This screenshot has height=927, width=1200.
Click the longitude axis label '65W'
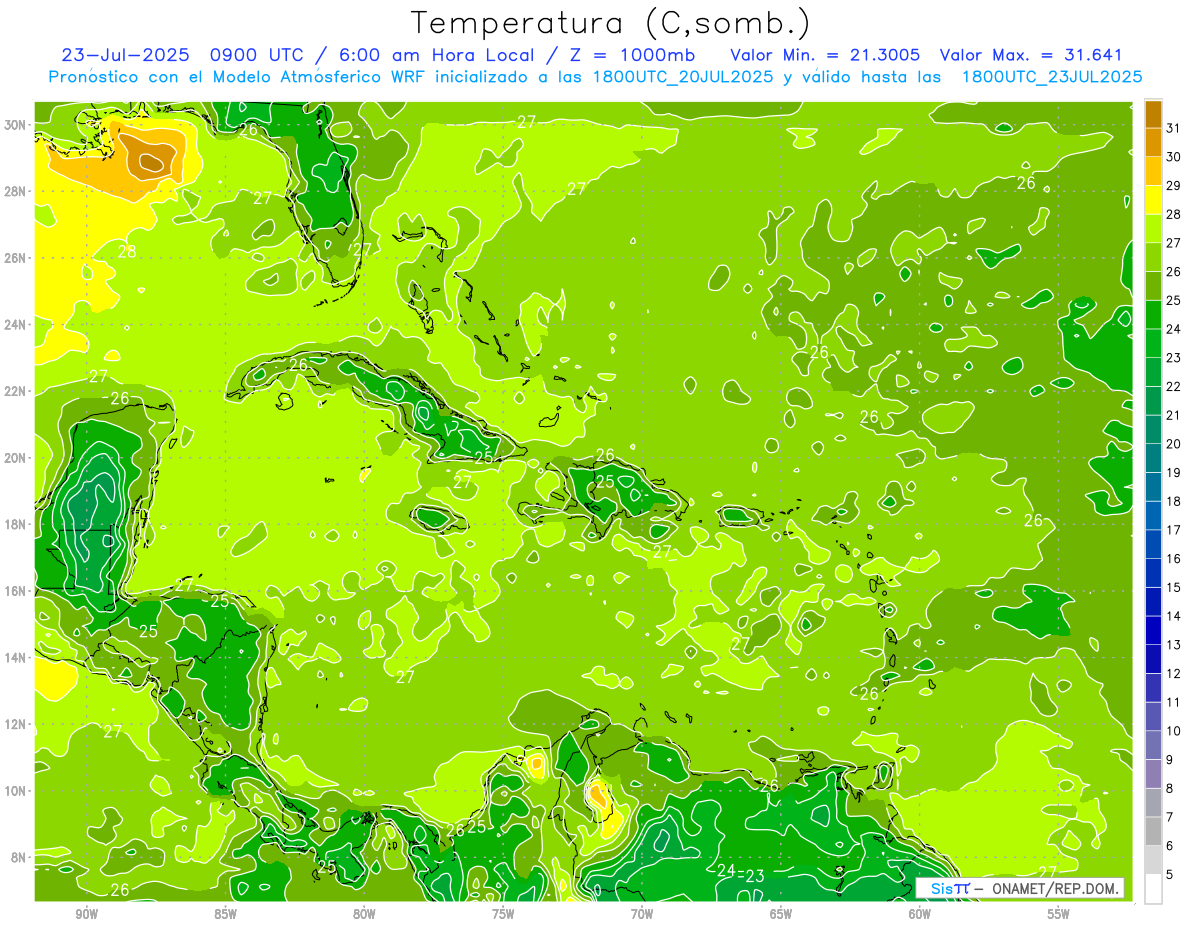point(781,914)
